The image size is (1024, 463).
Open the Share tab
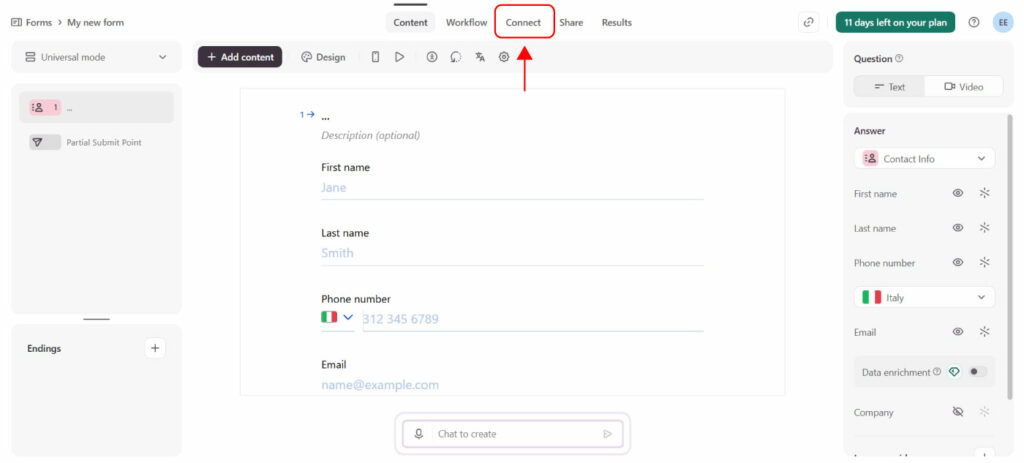coord(571,22)
